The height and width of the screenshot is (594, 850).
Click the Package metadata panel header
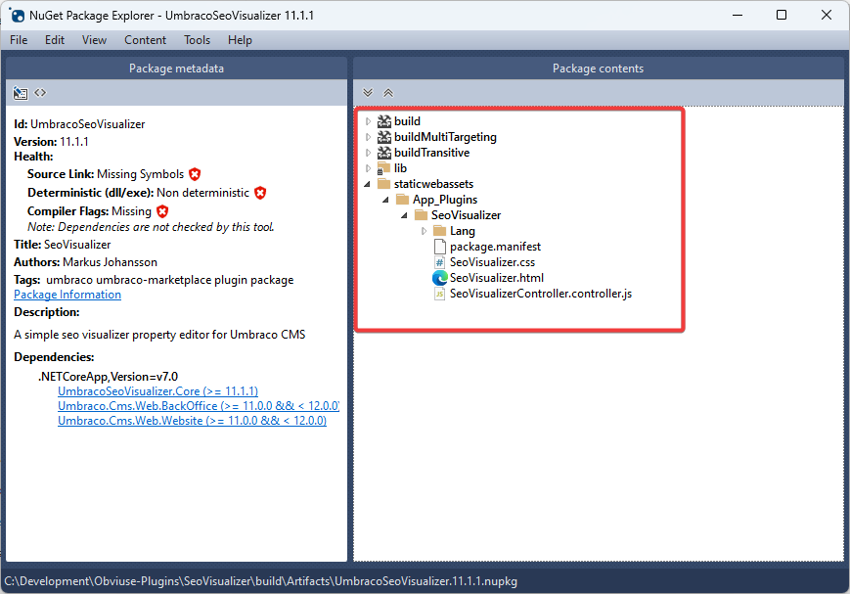[x=176, y=68]
